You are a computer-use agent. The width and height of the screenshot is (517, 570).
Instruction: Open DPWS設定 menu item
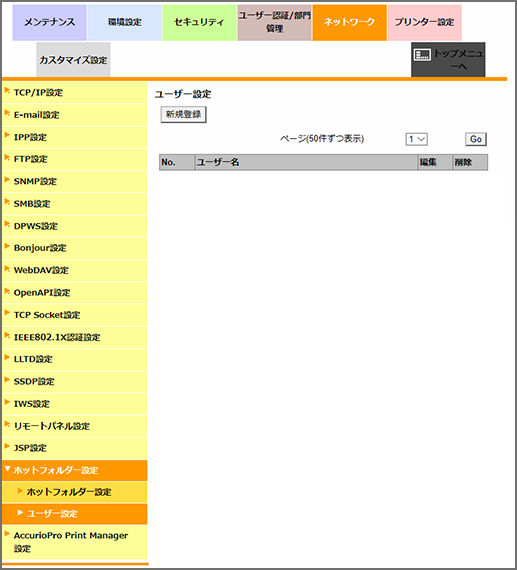click(x=75, y=226)
